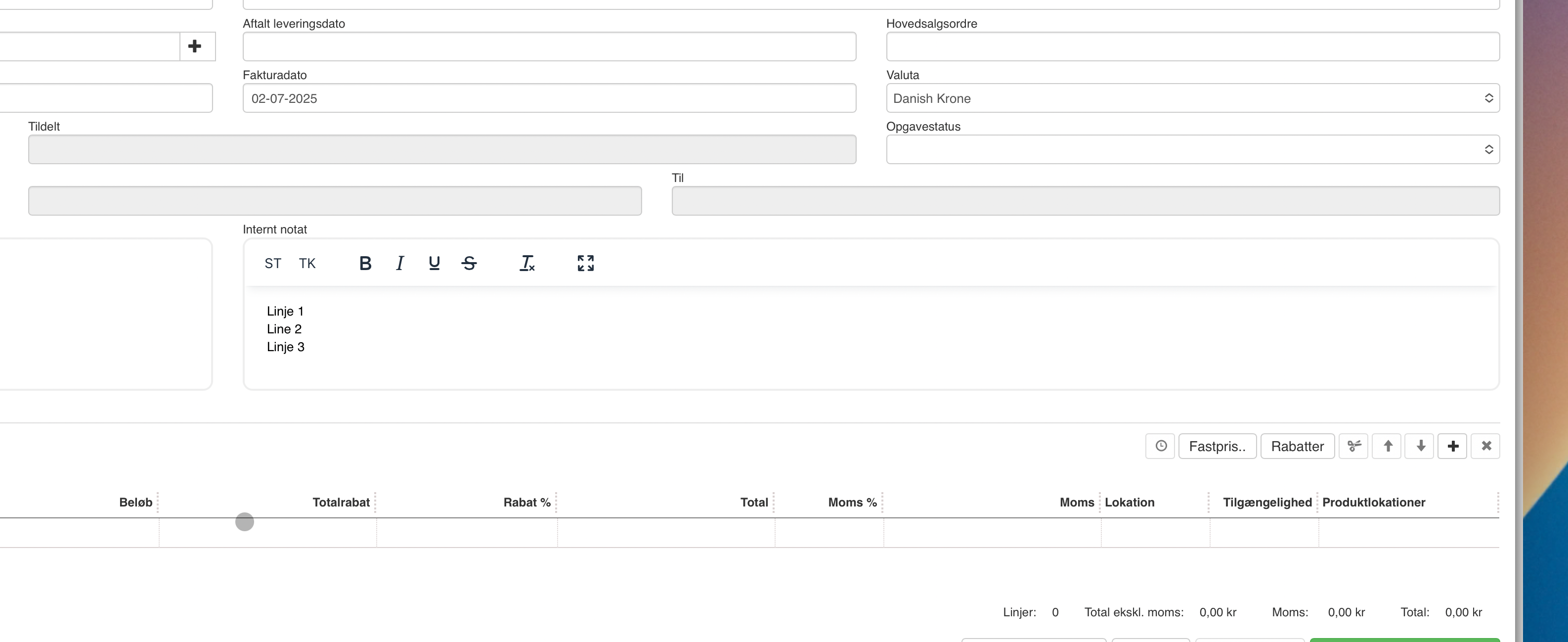The width and height of the screenshot is (1568, 642).
Task: Open the Valuta currency dropdown
Action: tap(1192, 98)
